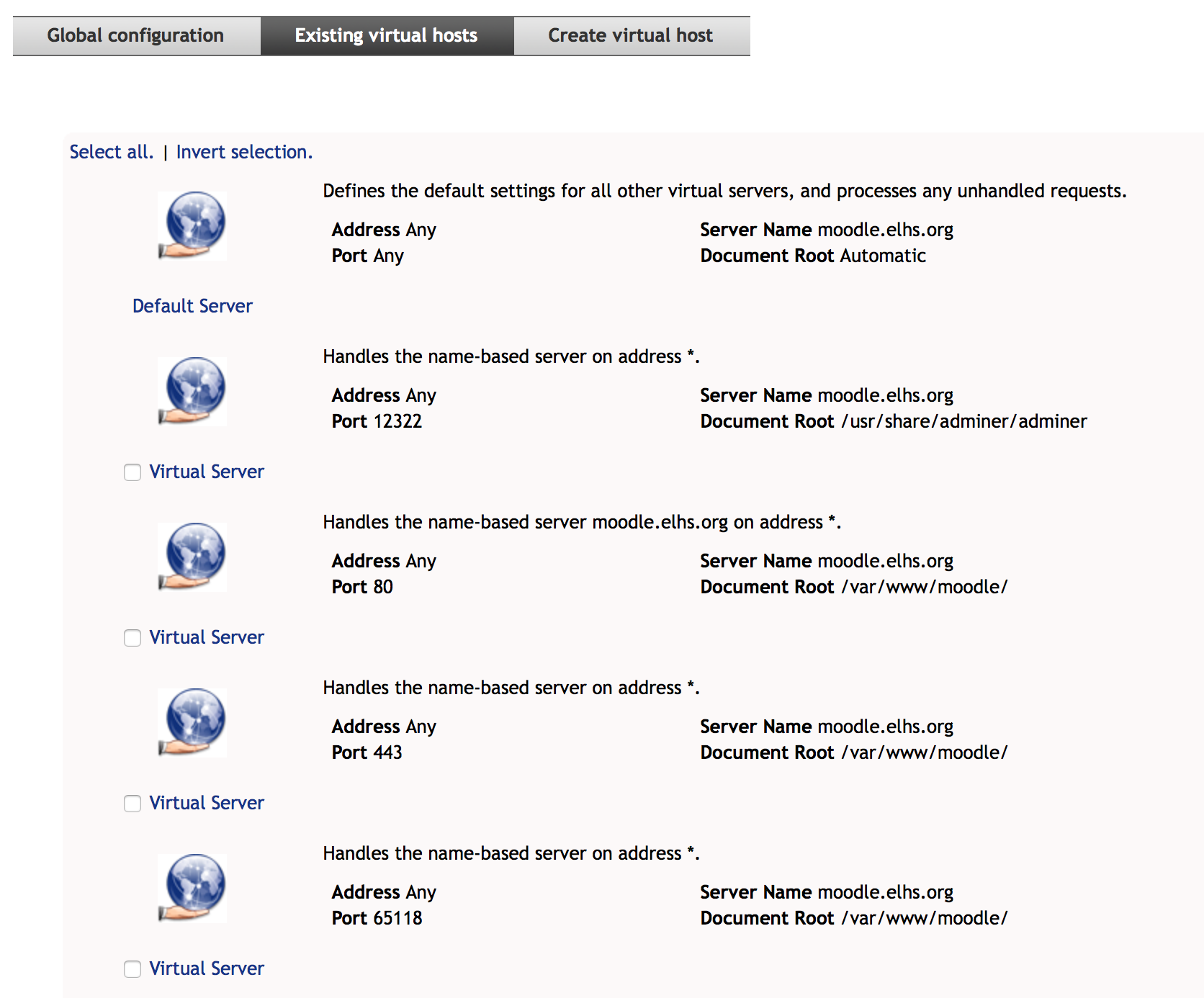Open Virtual Server link for port 12322

[x=207, y=472]
